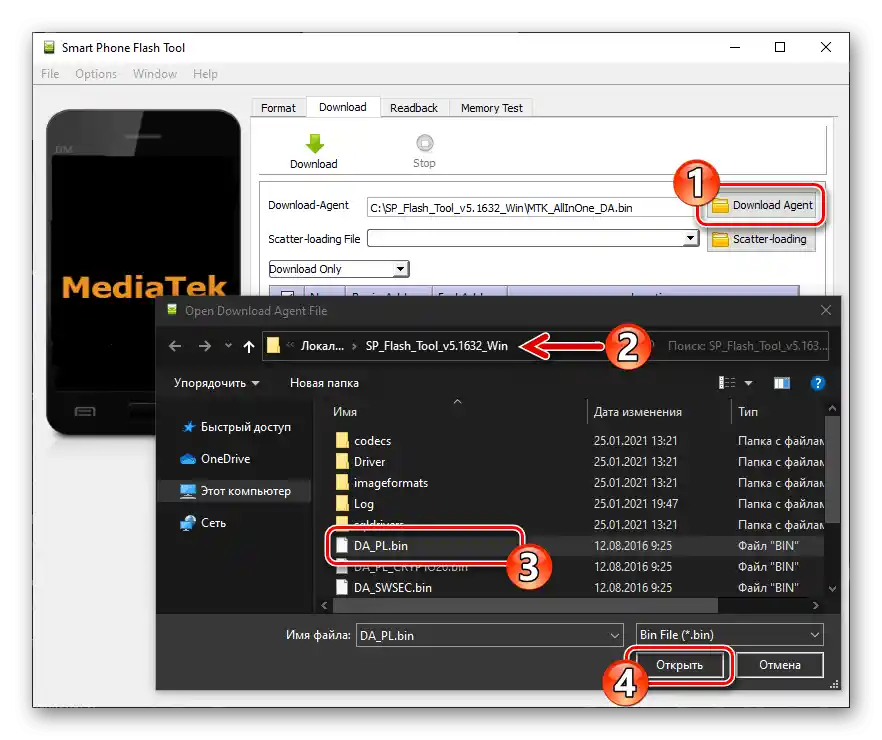The image size is (882, 740).
Task: Select Этот компьютер in sidebar
Action: 236,491
